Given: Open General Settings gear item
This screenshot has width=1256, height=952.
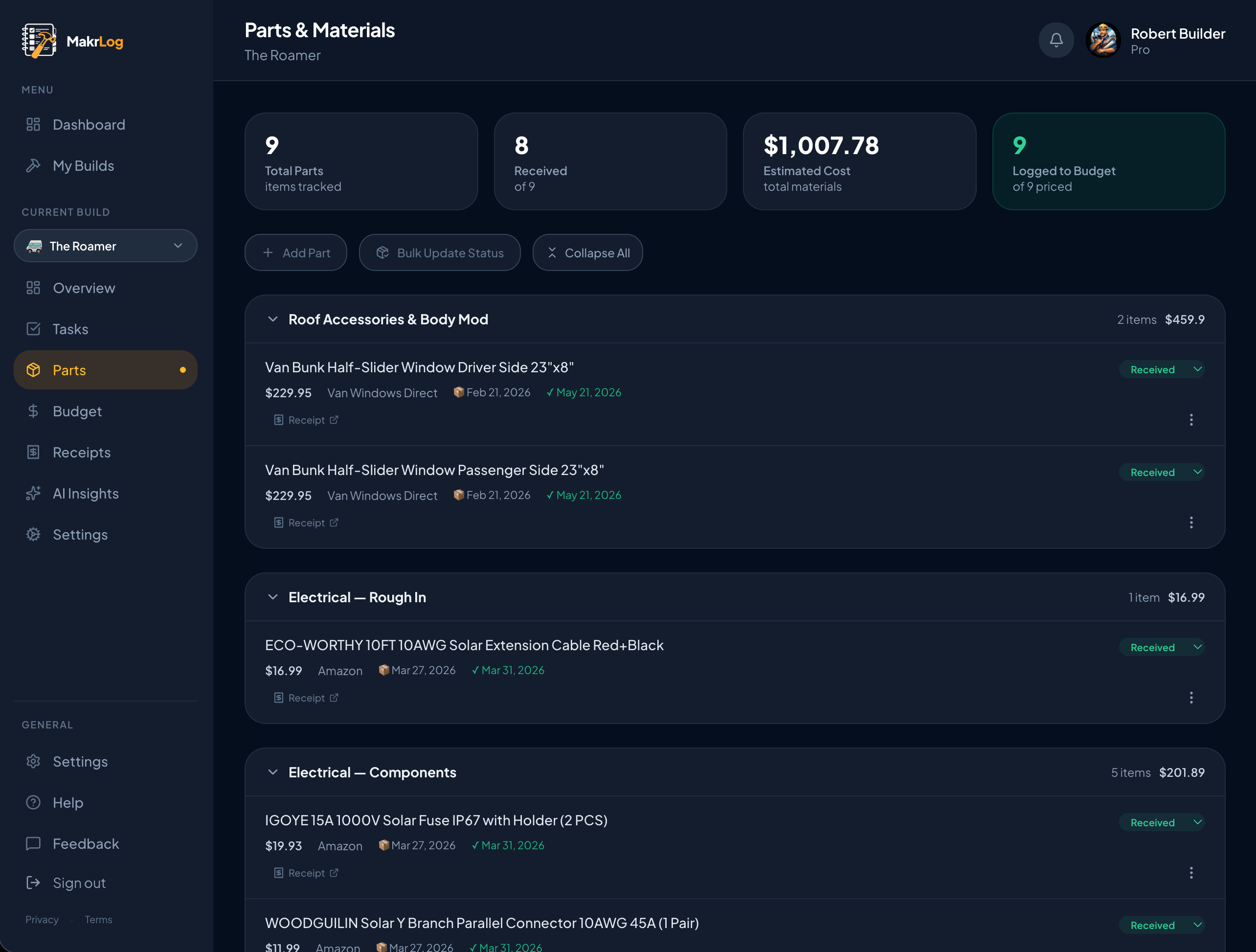Looking at the screenshot, I should (x=106, y=761).
